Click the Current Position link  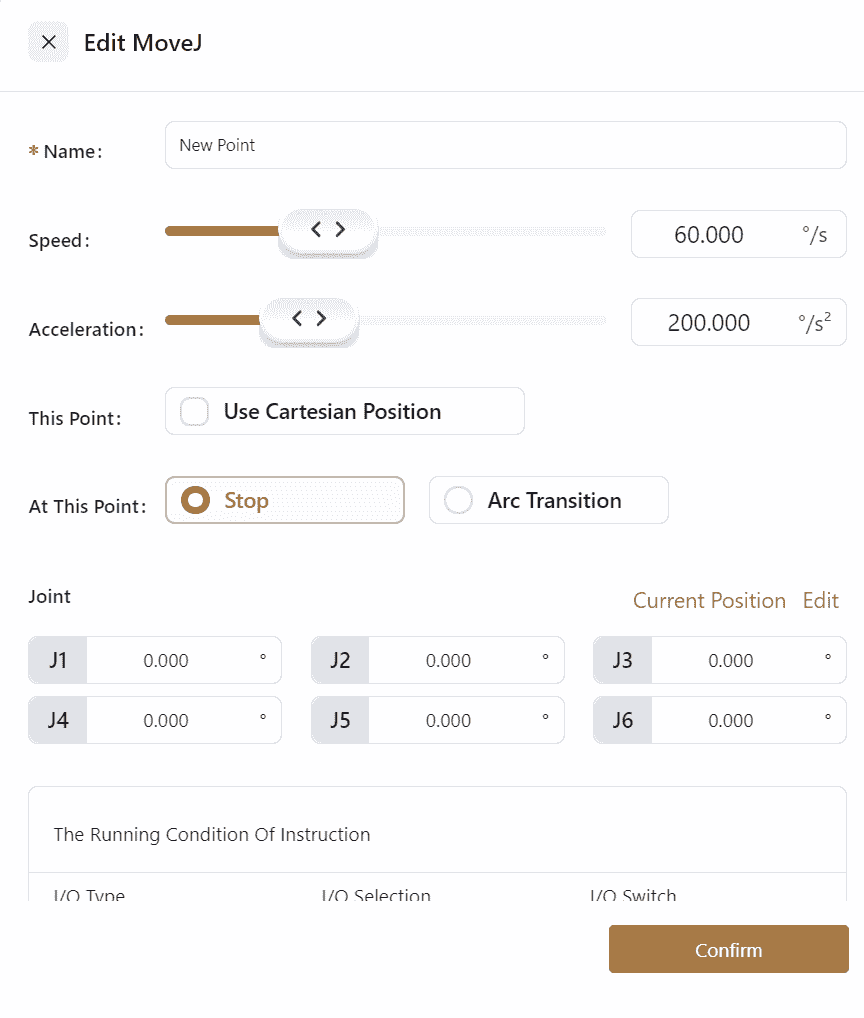[x=709, y=600]
